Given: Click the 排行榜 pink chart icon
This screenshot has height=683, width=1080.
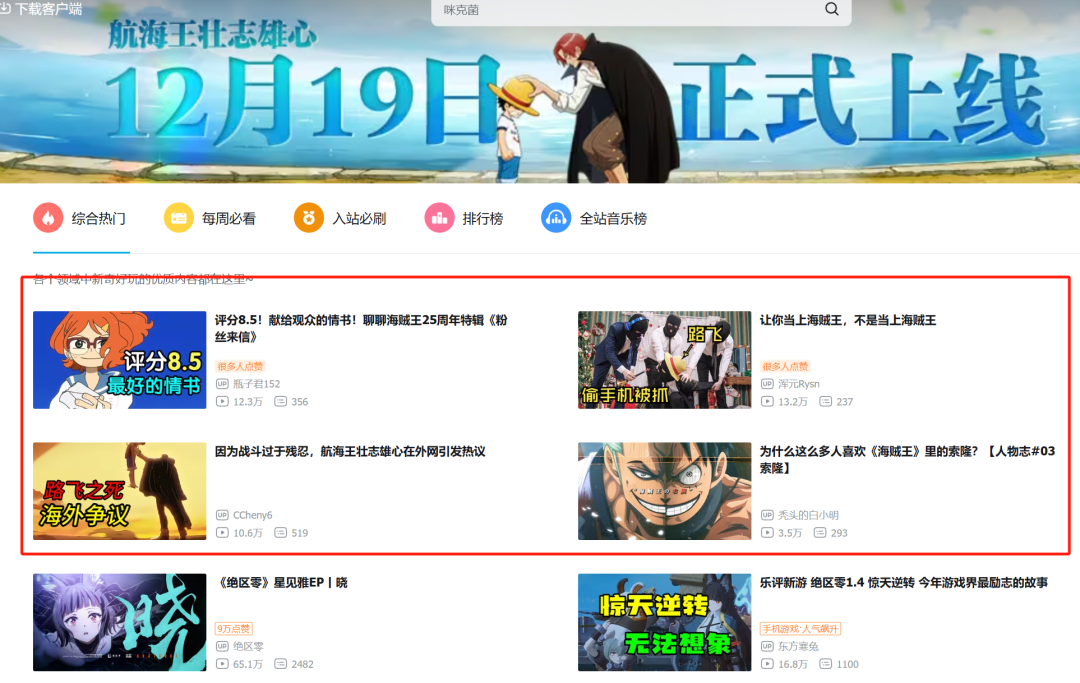Looking at the screenshot, I should 439,217.
